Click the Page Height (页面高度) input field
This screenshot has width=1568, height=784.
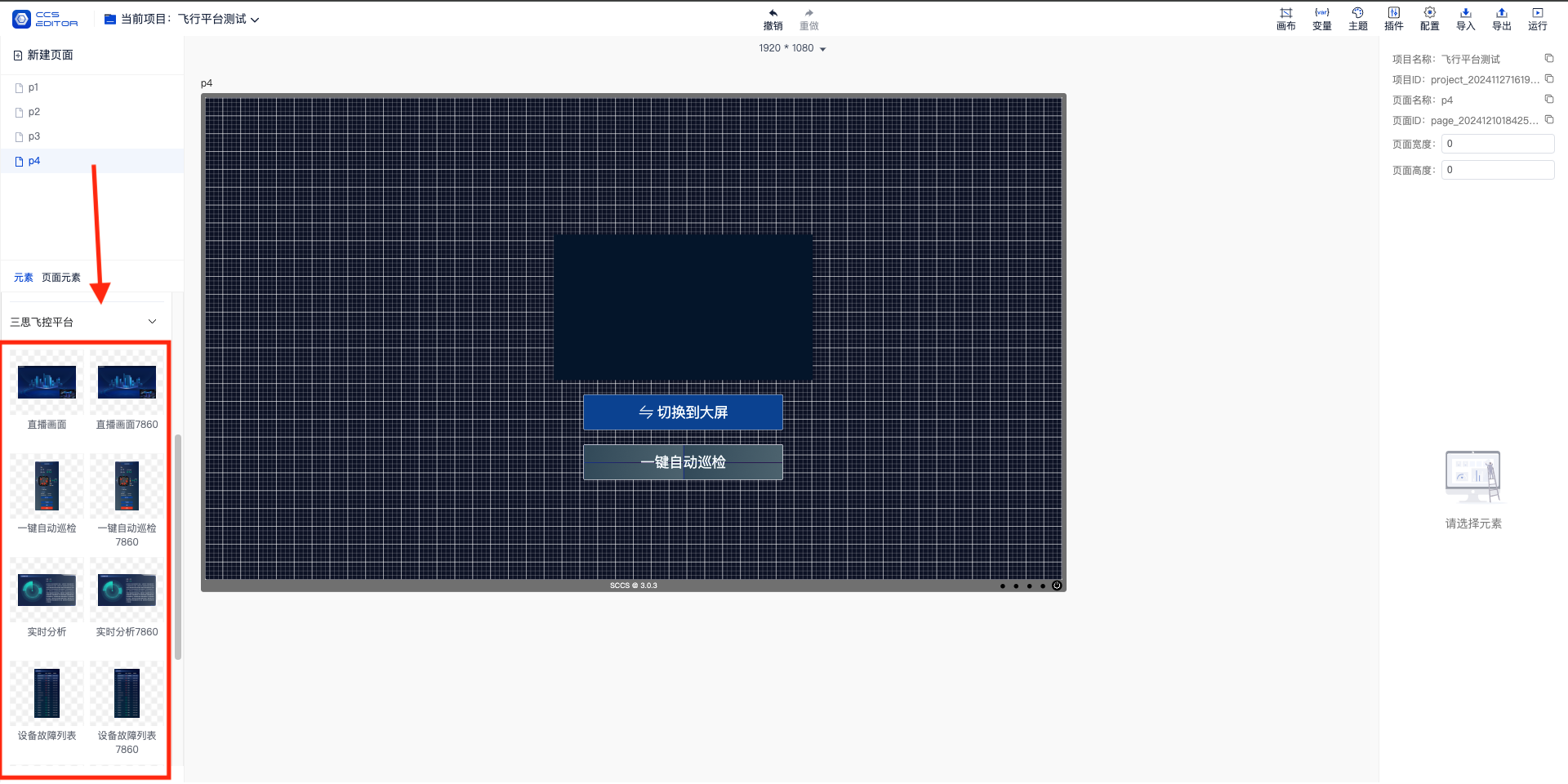[1498, 170]
